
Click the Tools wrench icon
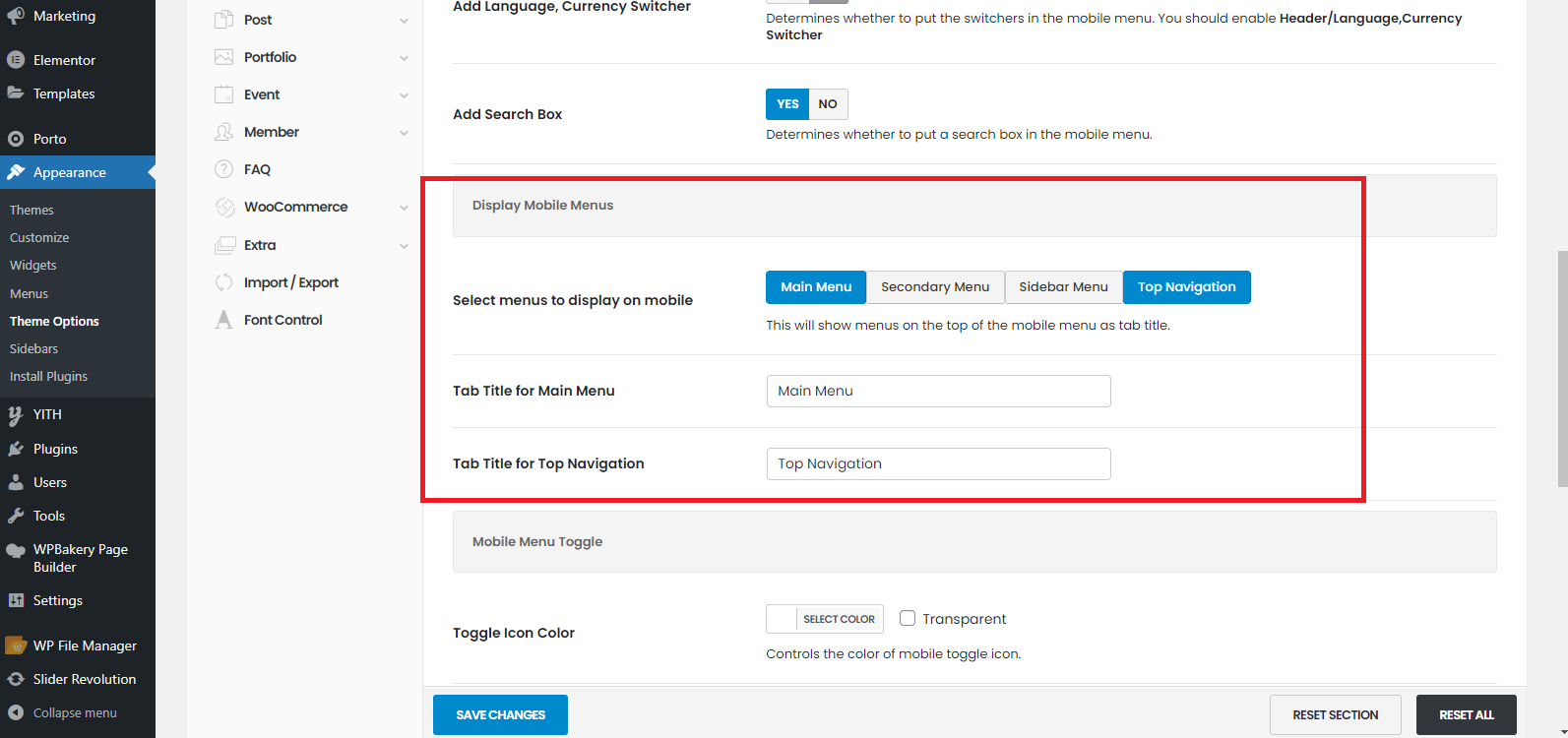(x=16, y=516)
